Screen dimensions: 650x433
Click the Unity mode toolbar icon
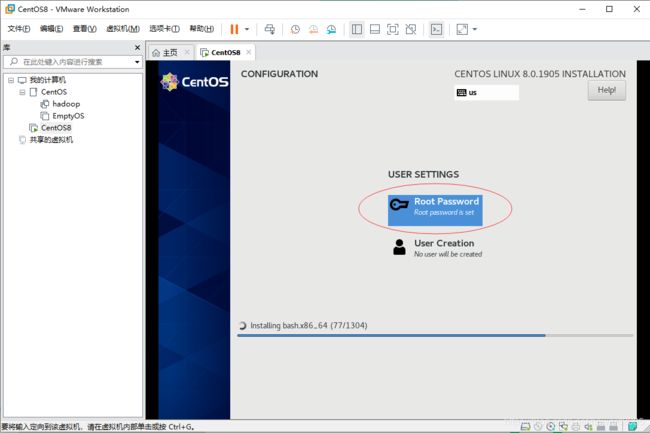(x=411, y=29)
